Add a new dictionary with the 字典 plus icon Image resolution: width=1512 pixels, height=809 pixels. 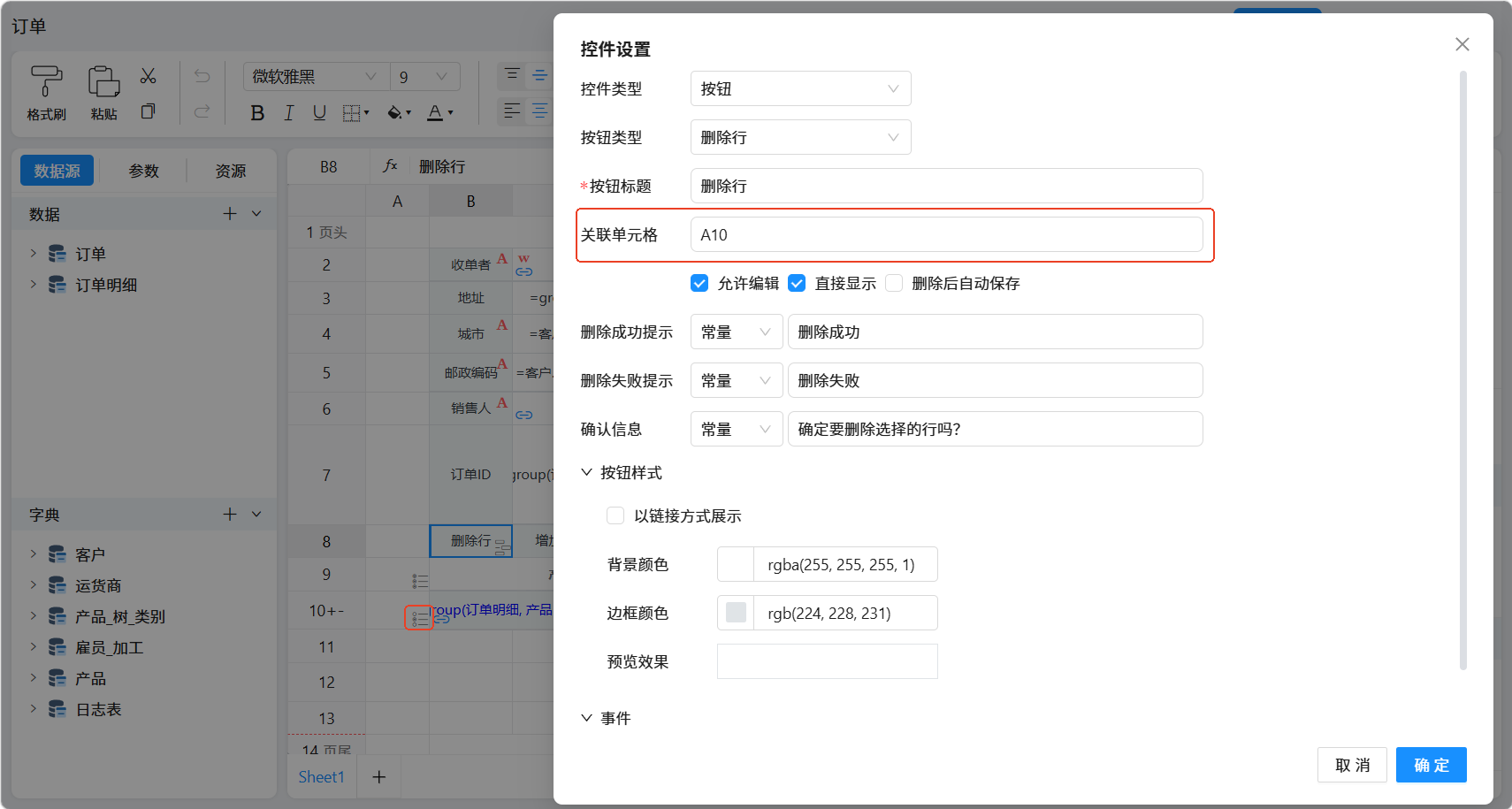click(230, 514)
